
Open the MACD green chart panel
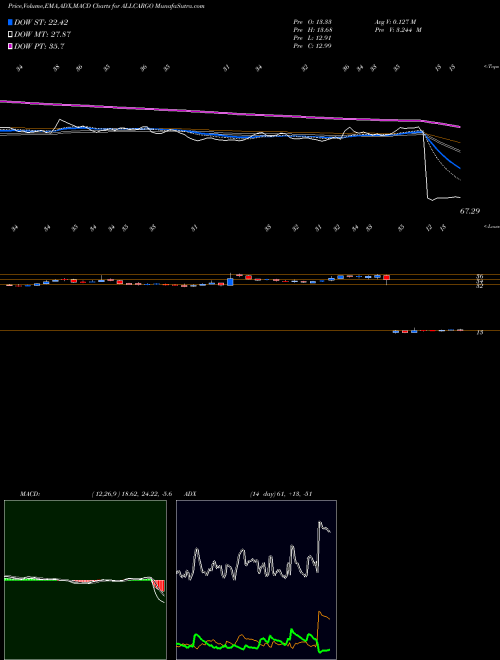tap(85, 580)
